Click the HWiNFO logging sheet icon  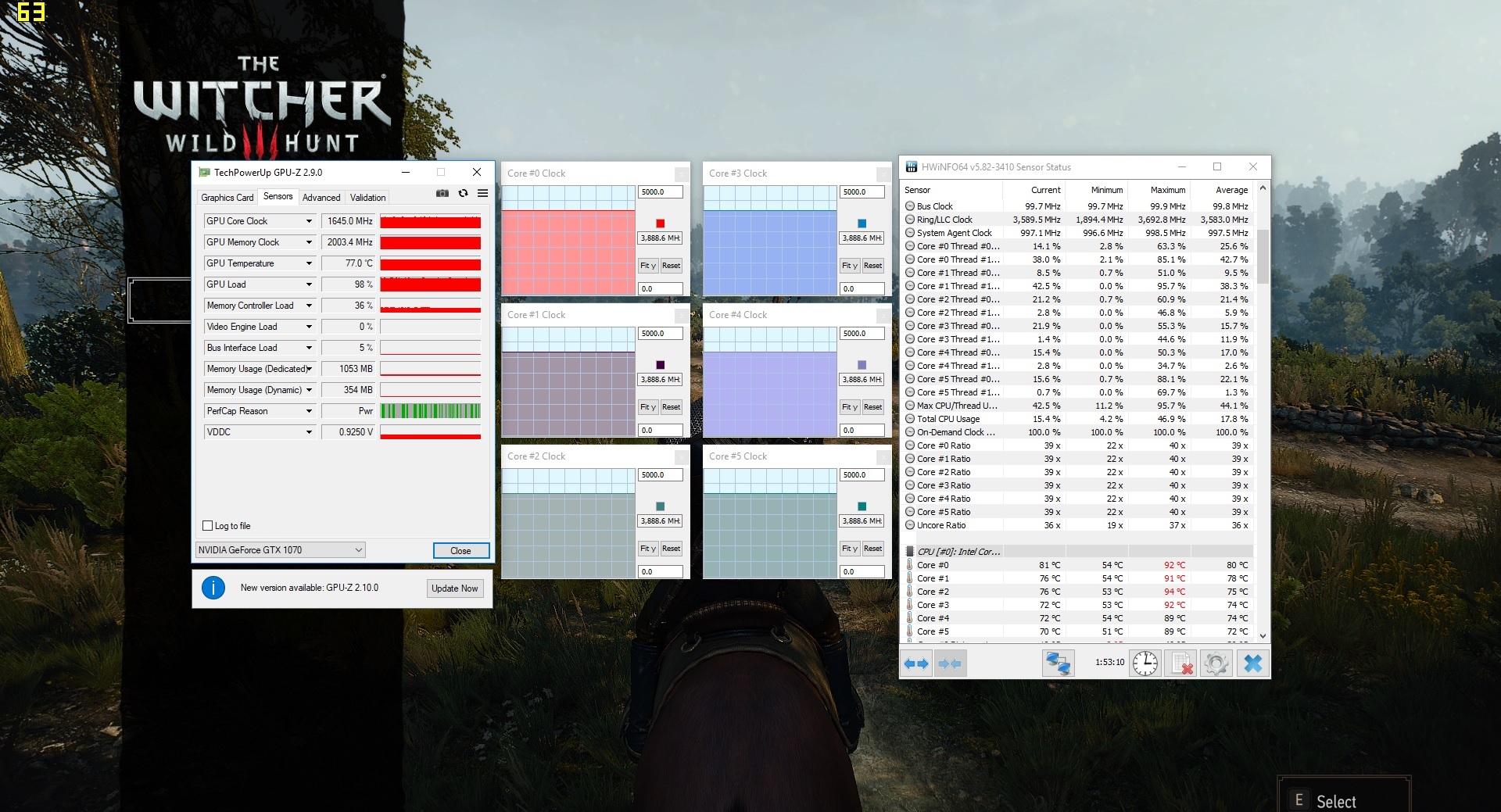(x=1181, y=664)
